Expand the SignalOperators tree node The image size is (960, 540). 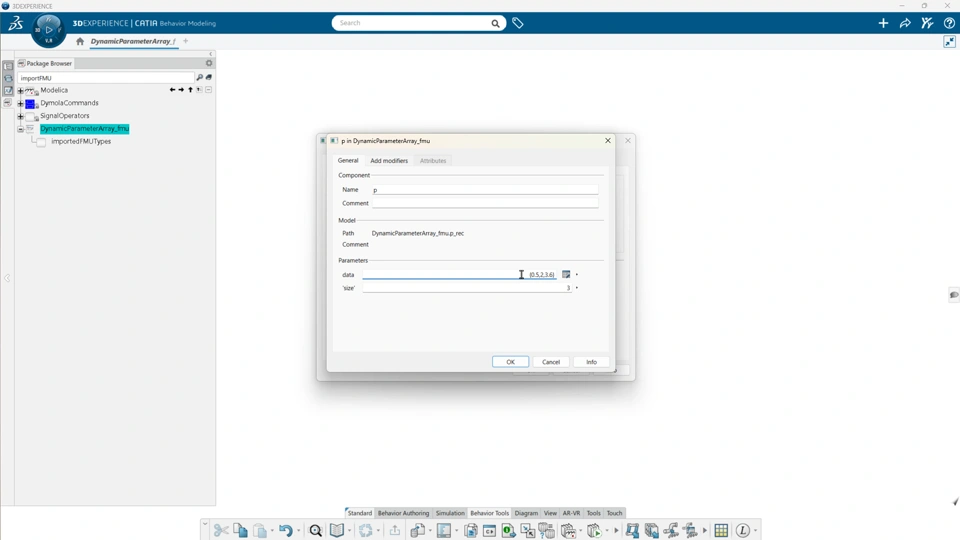click(x=20, y=116)
